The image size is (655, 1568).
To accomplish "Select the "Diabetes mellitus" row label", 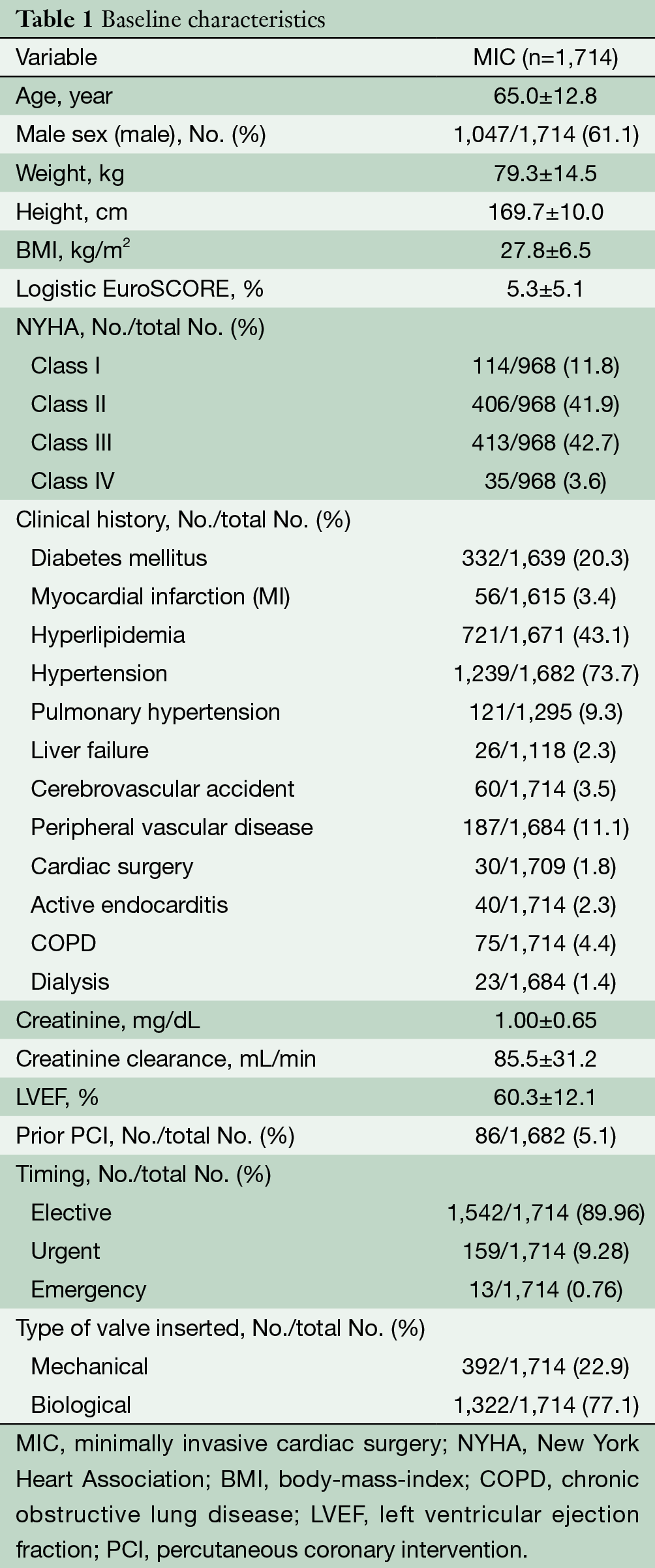I will pyautogui.click(x=119, y=558).
